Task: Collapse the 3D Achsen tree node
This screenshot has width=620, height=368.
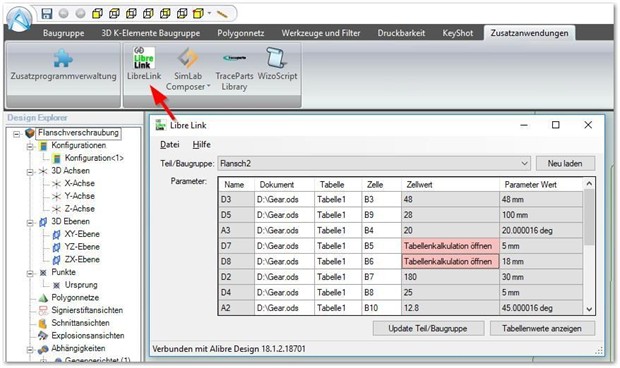Action: point(30,172)
